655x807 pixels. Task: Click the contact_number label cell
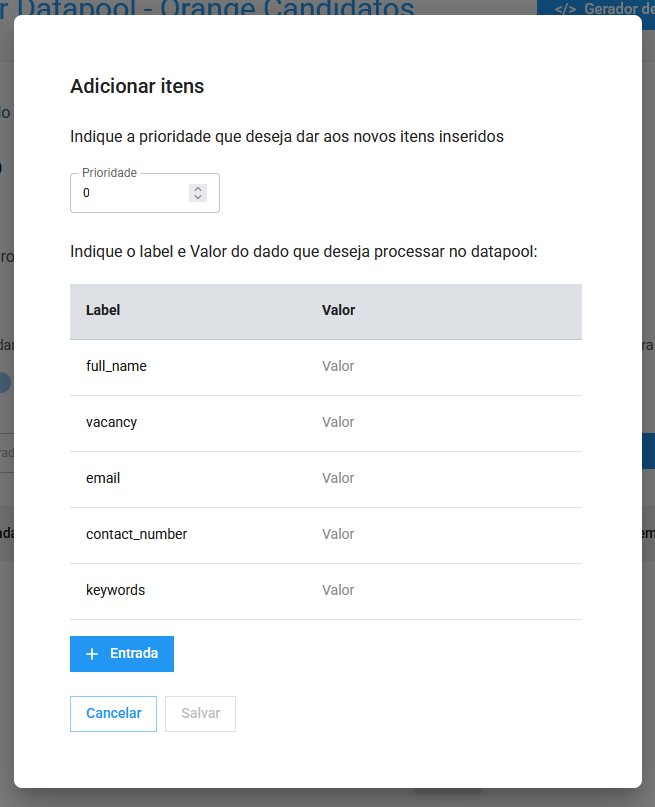[x=137, y=535]
